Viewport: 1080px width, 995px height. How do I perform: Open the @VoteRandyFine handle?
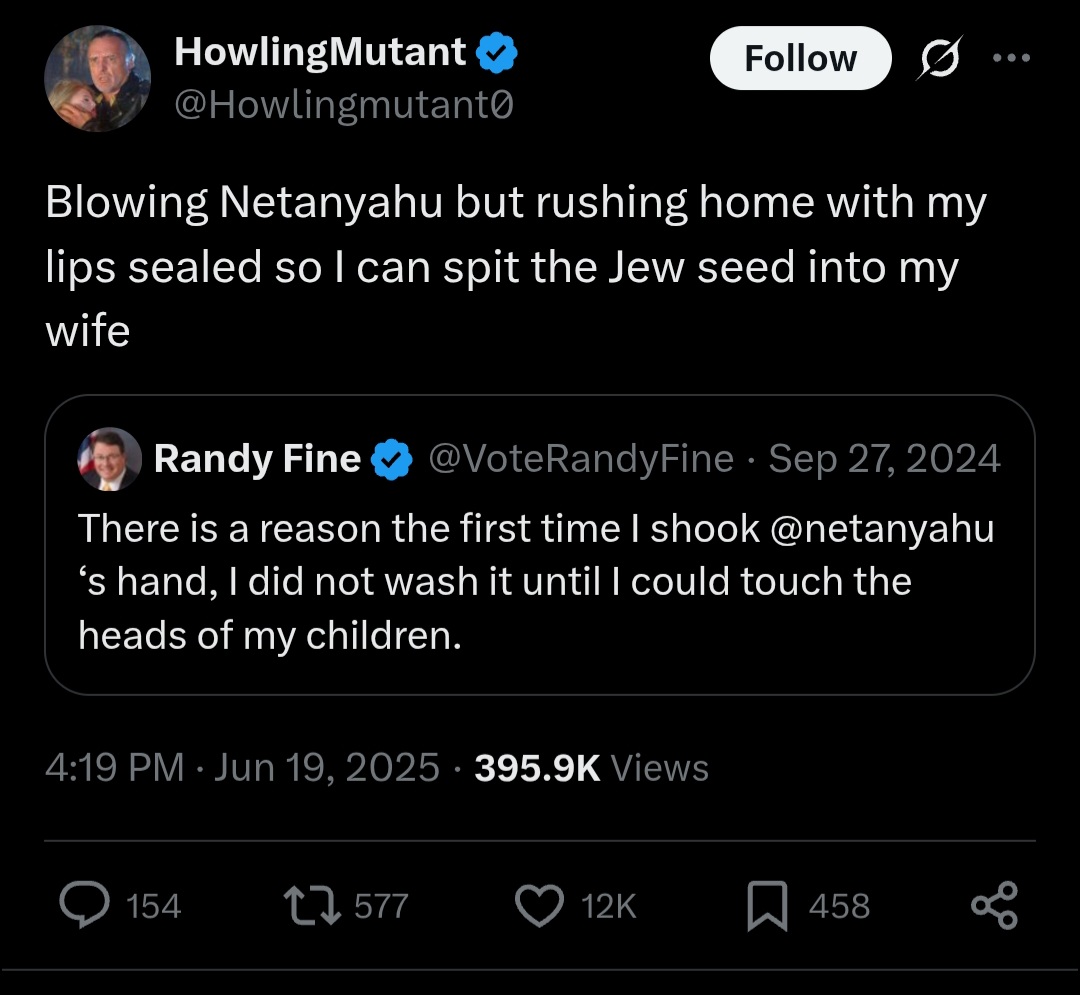(581, 459)
